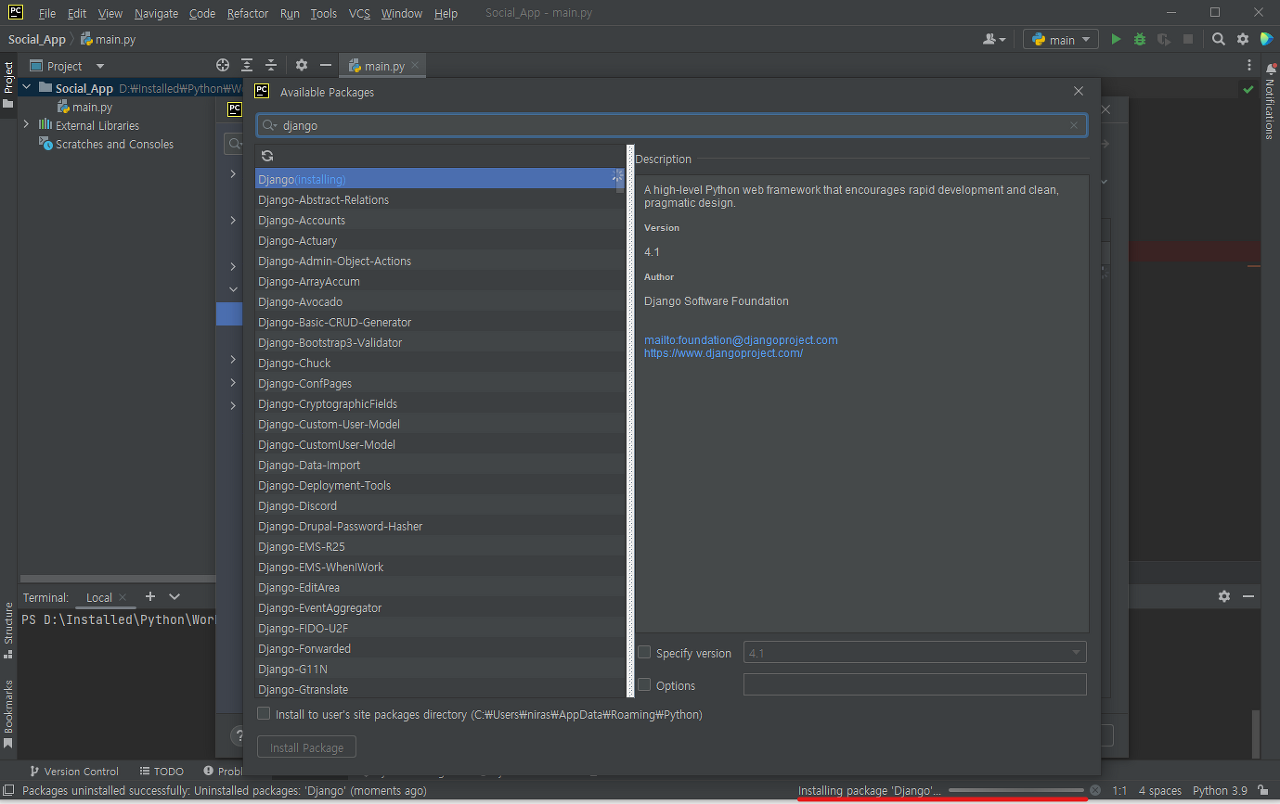Open the Navigate menu

pyautogui.click(x=156, y=13)
